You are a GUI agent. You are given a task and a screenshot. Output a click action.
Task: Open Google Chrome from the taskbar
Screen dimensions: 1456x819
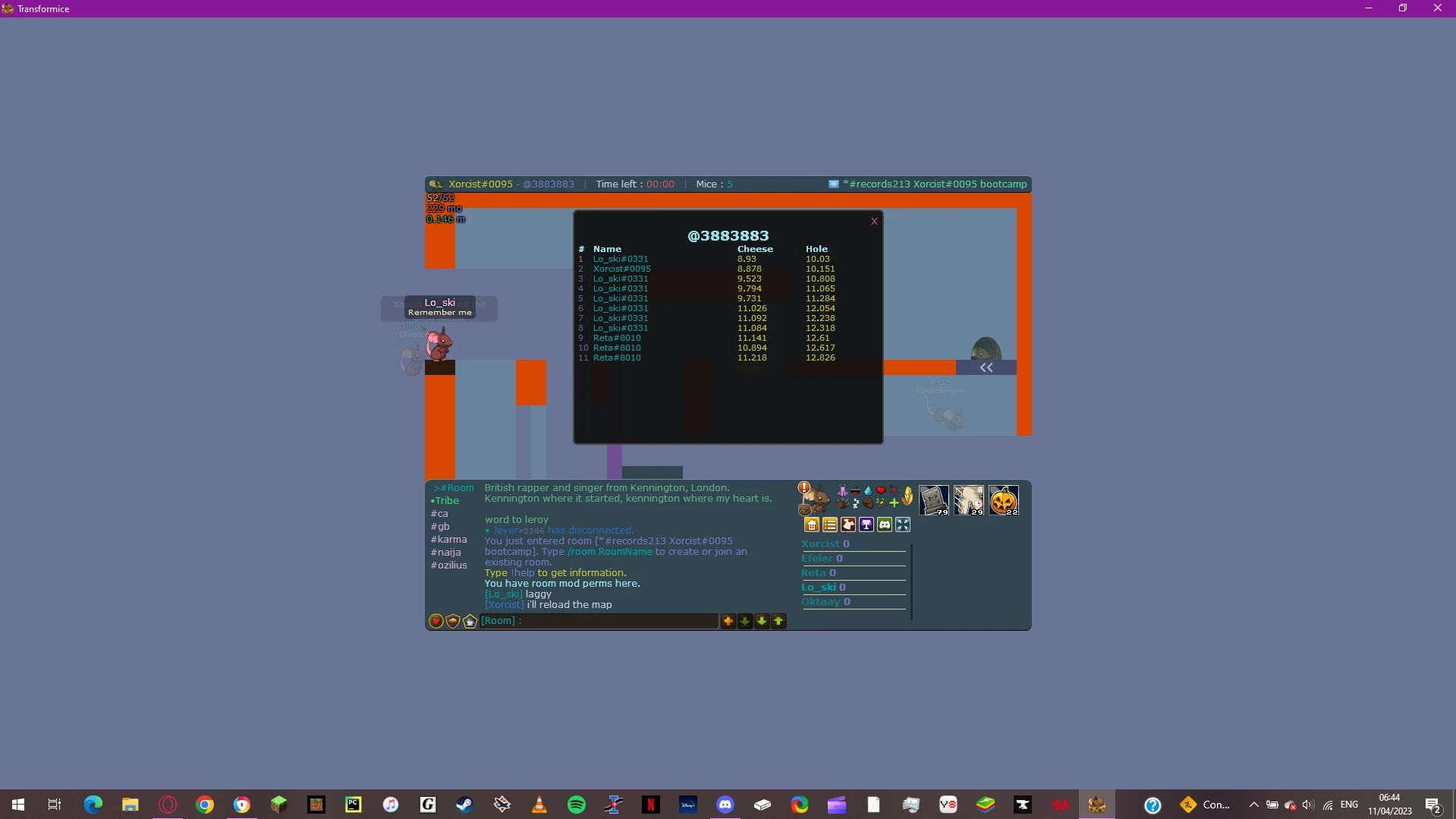point(205,805)
